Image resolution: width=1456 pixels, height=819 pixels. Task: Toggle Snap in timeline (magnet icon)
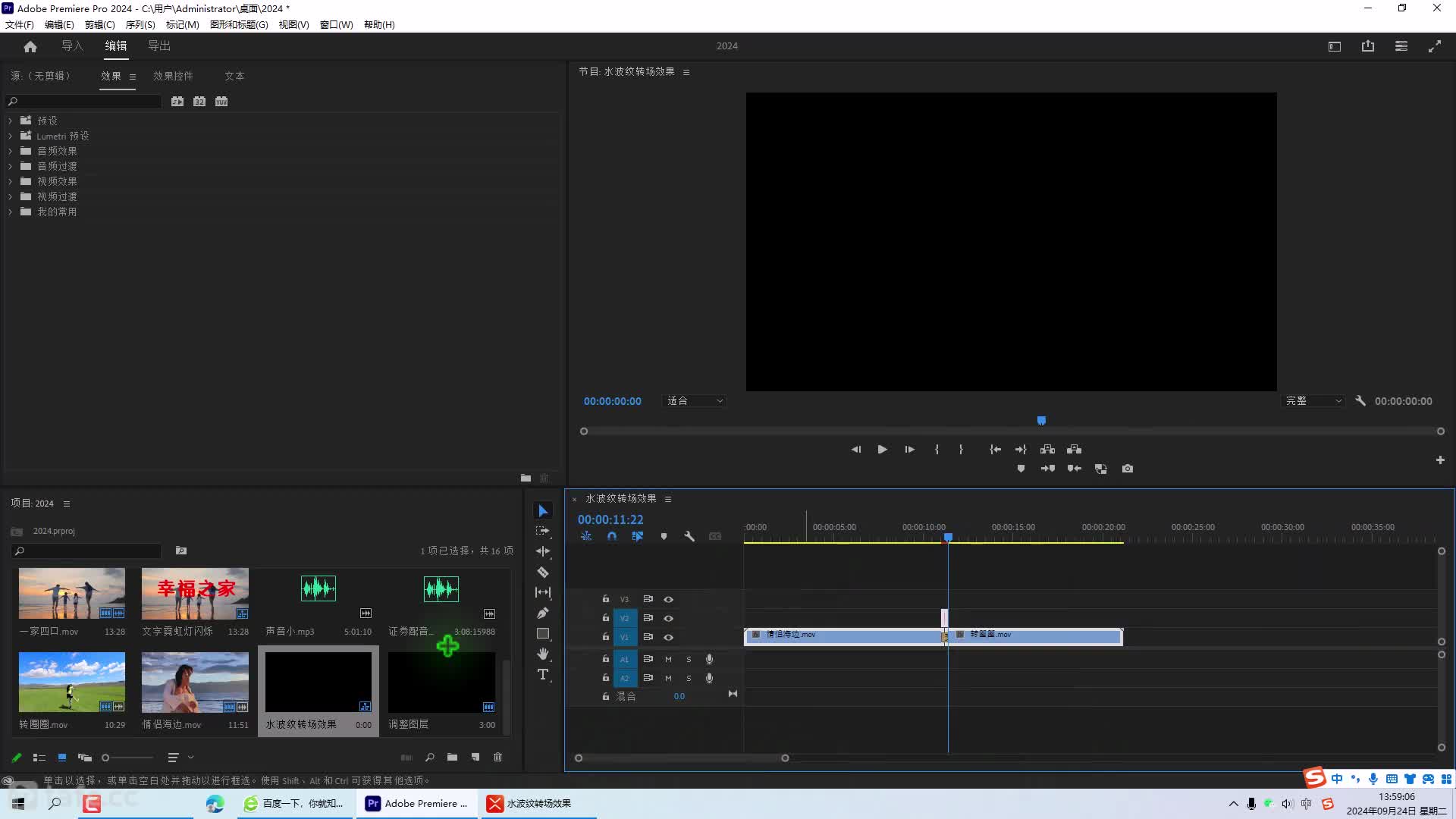click(612, 536)
